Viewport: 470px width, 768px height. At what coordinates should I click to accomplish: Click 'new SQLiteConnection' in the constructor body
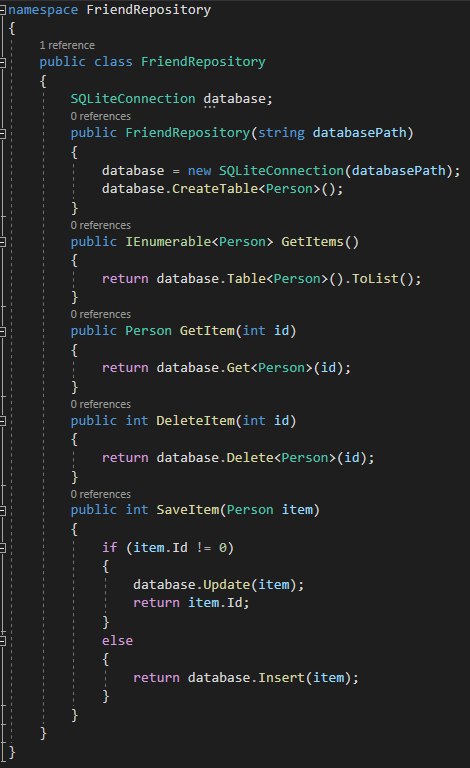[265, 170]
